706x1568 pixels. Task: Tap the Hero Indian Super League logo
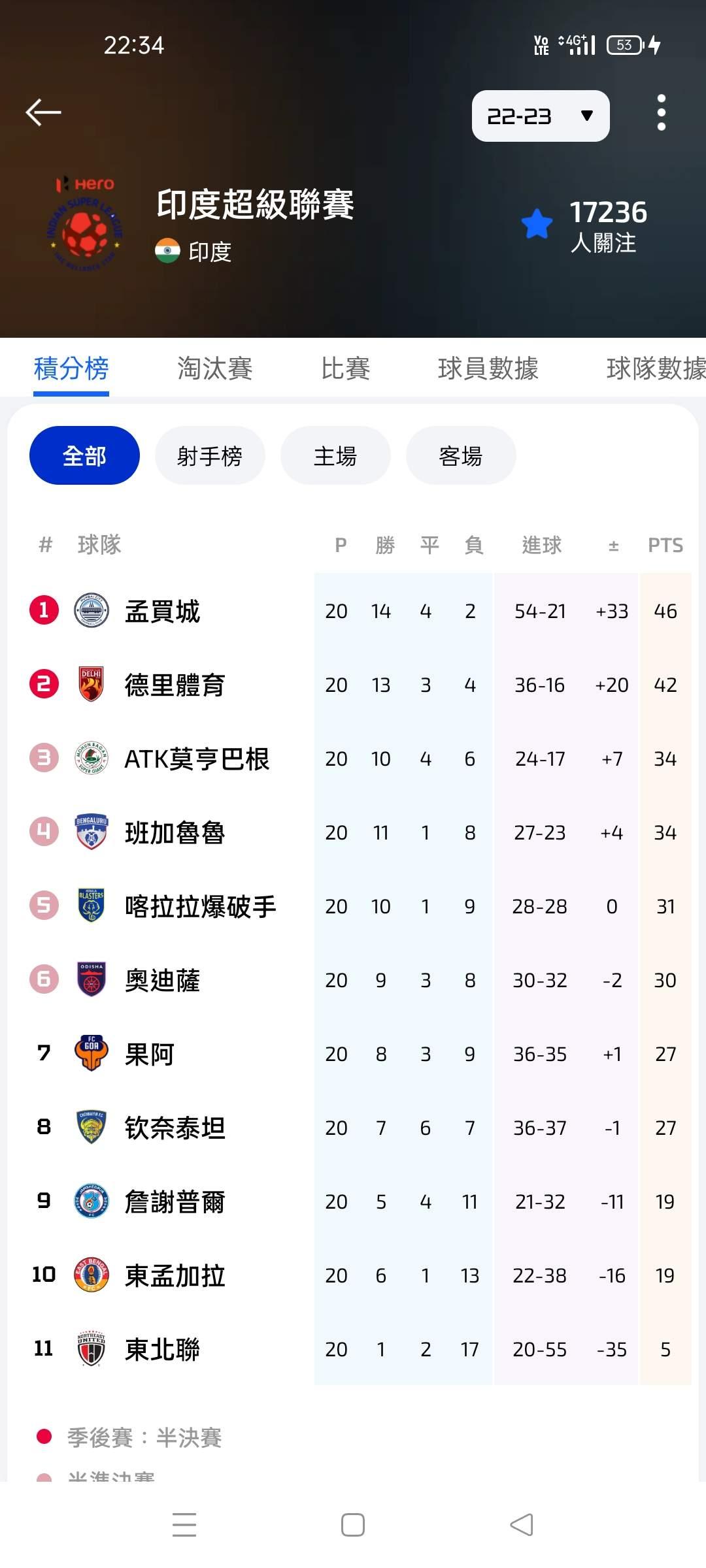pyautogui.click(x=86, y=224)
